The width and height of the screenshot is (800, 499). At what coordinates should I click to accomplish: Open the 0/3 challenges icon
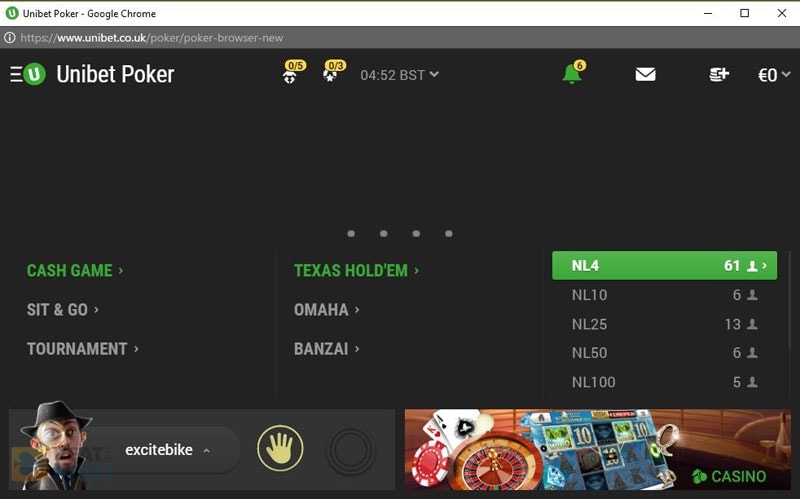click(334, 71)
